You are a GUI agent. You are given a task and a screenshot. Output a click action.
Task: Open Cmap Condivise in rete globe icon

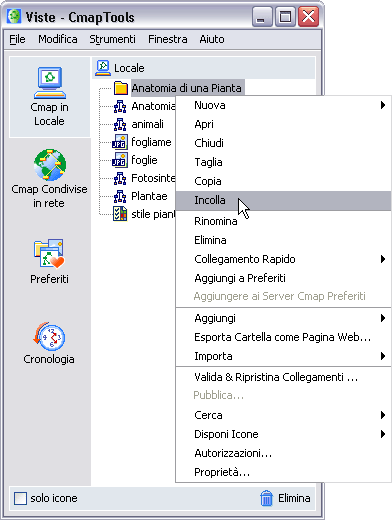tap(50, 165)
